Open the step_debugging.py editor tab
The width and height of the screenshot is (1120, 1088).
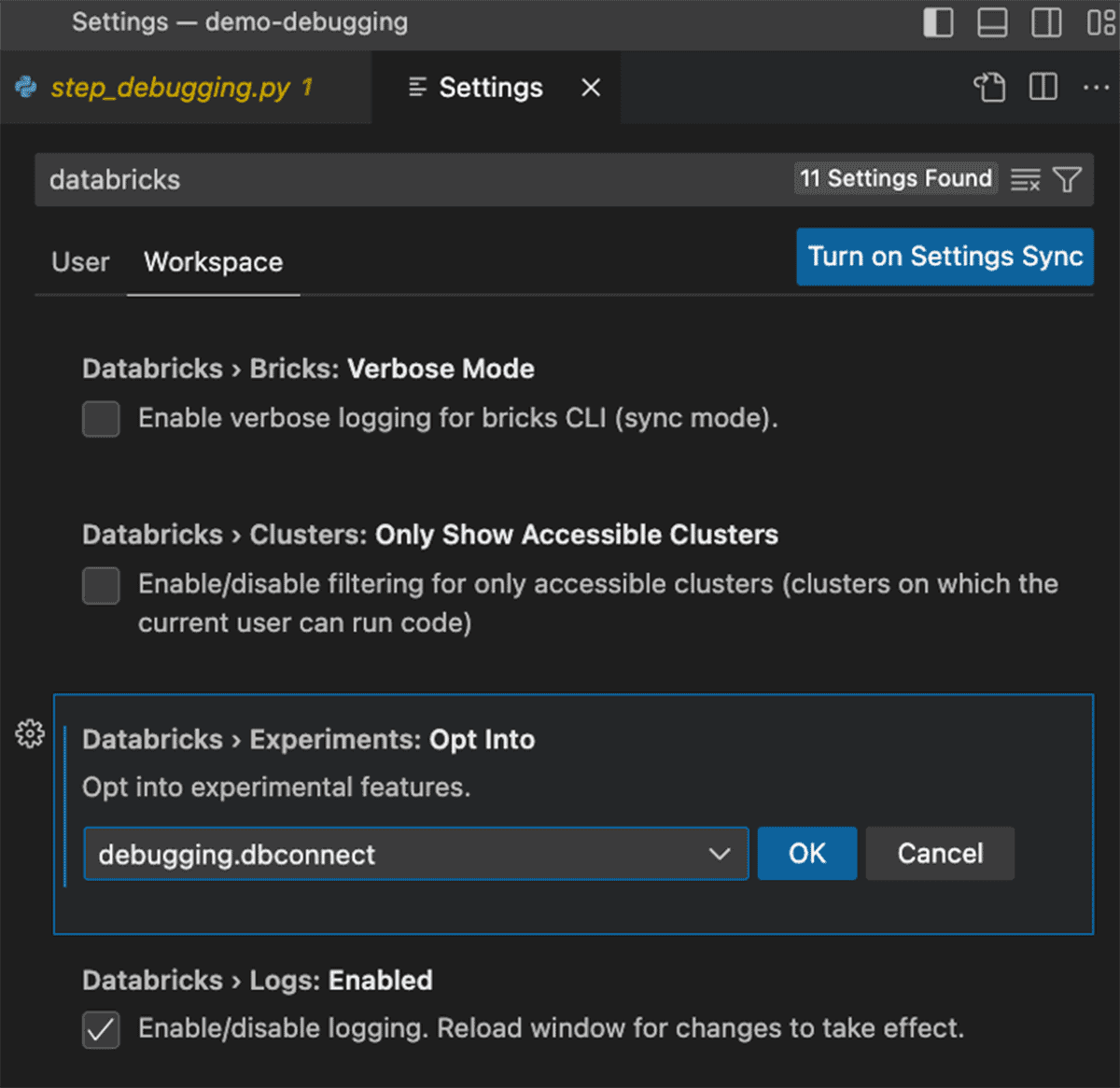point(170,88)
